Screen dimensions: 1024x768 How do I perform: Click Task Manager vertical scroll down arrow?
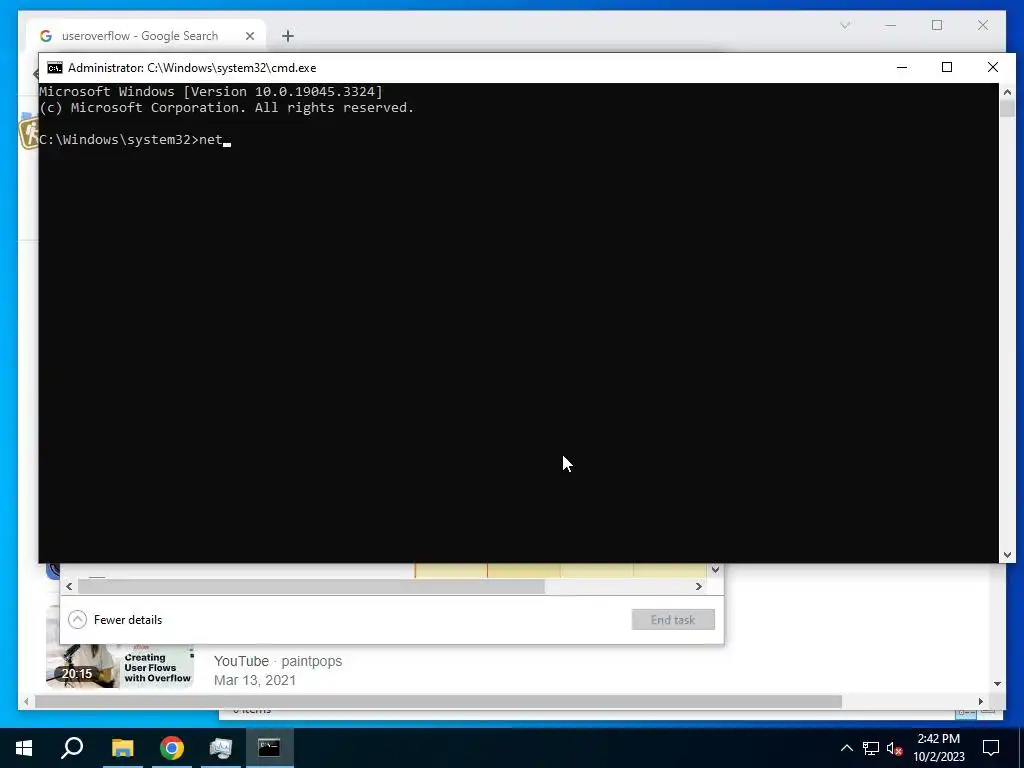coord(715,570)
